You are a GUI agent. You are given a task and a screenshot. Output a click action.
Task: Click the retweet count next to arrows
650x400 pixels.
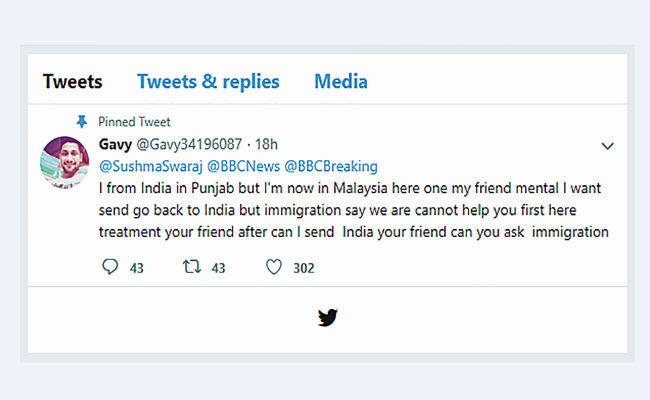click(x=218, y=268)
